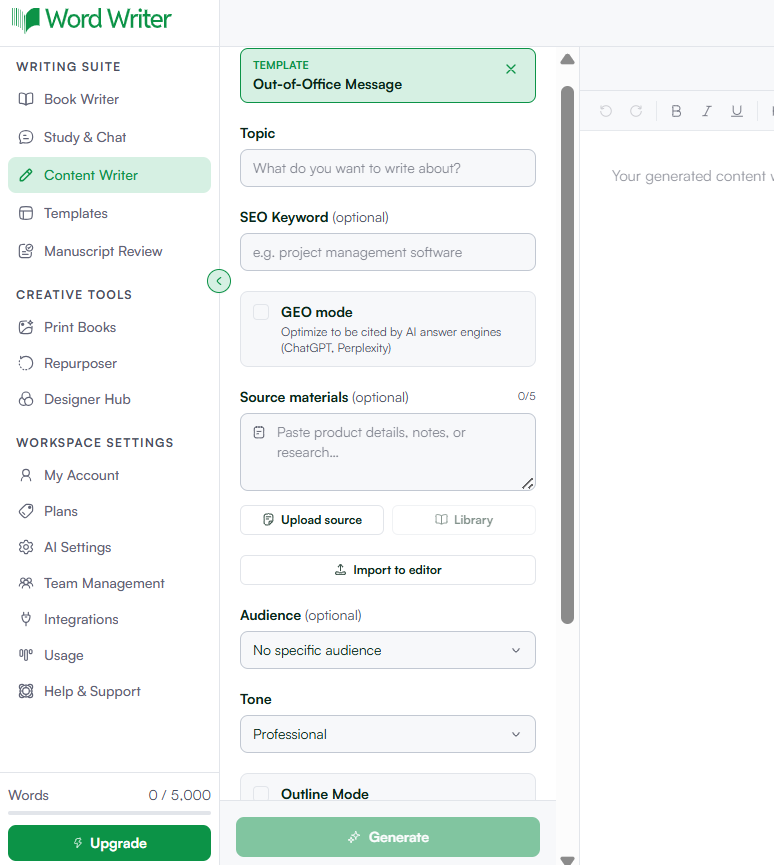Click the undo icon in editor toolbar

(606, 111)
